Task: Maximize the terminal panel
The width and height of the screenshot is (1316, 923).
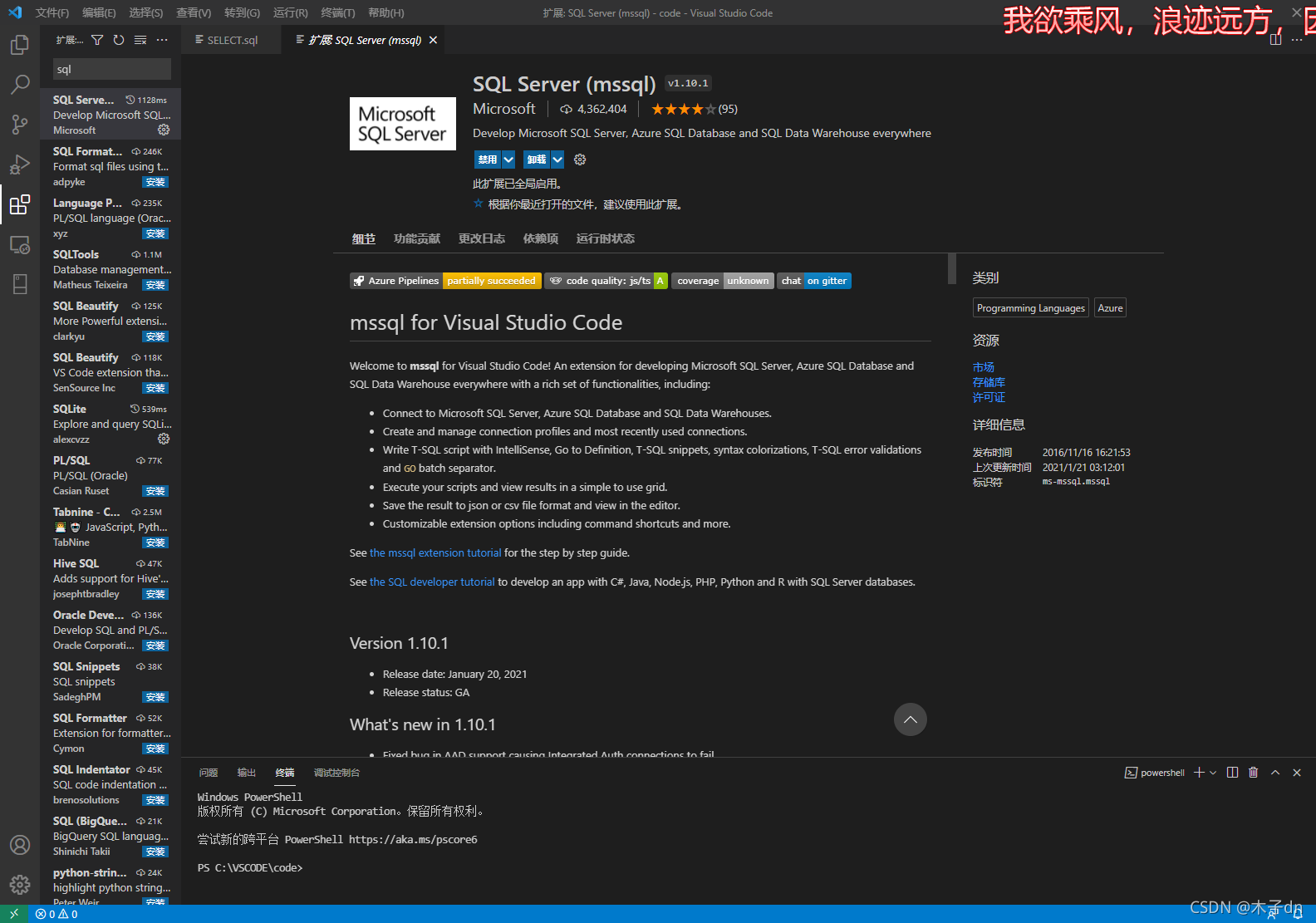Action: point(1275,773)
